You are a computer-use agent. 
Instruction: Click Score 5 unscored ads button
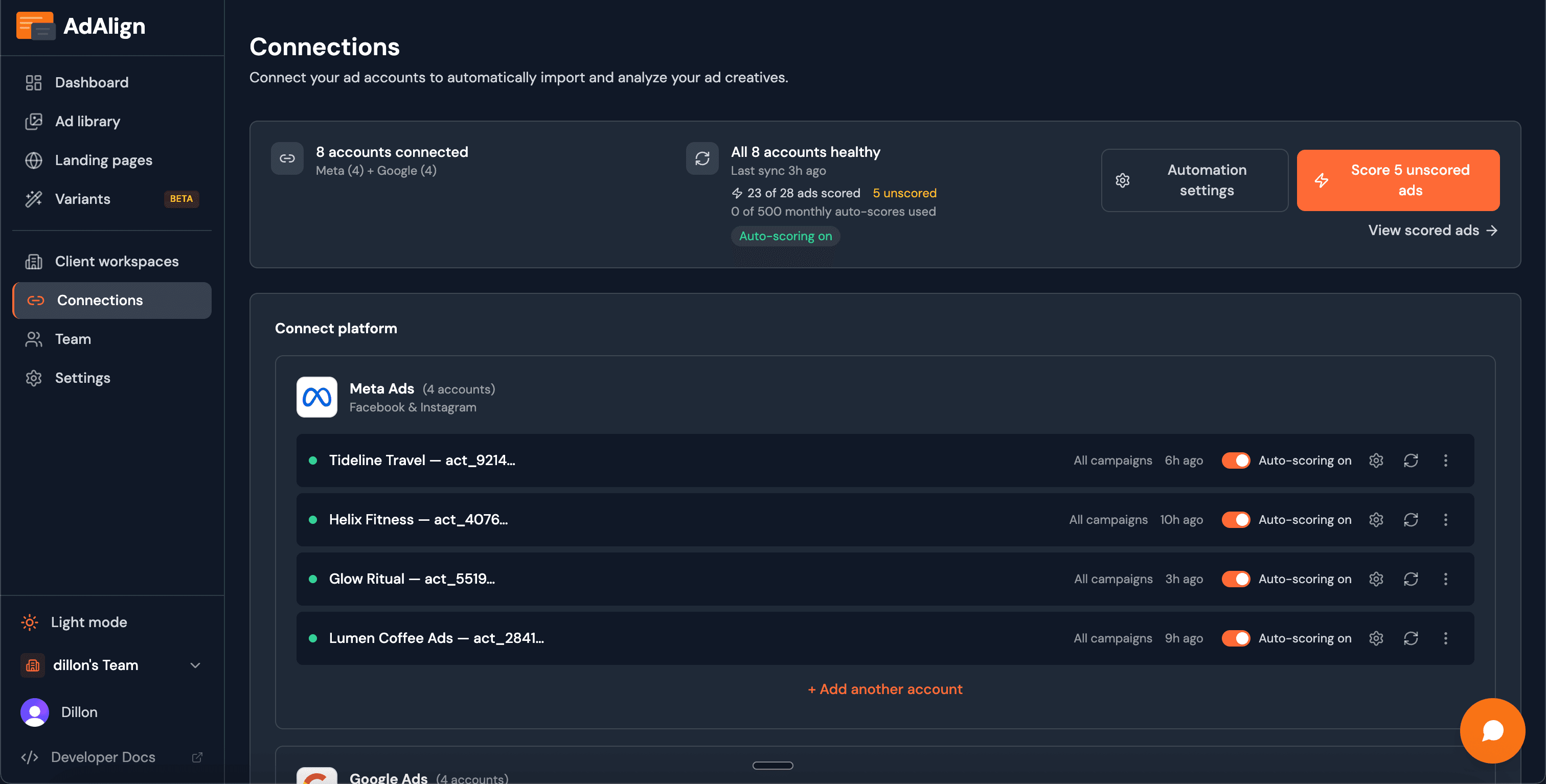[1398, 180]
